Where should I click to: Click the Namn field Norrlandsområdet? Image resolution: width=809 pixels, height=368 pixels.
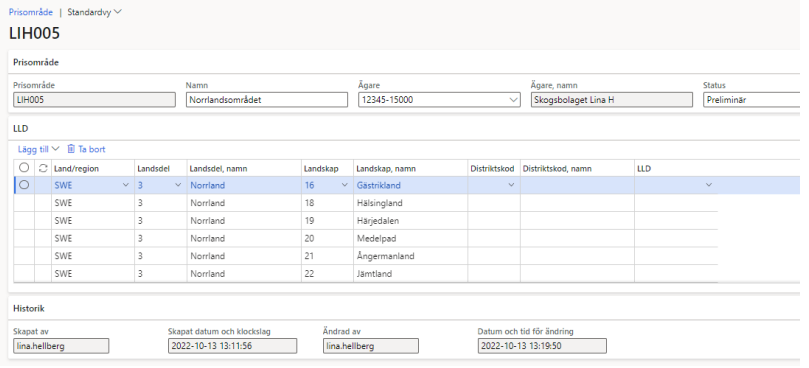point(267,100)
